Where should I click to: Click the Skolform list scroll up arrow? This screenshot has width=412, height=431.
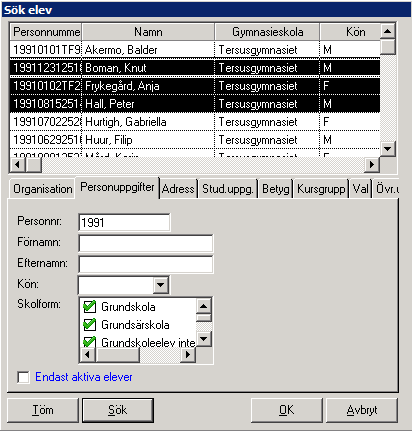[204, 306]
